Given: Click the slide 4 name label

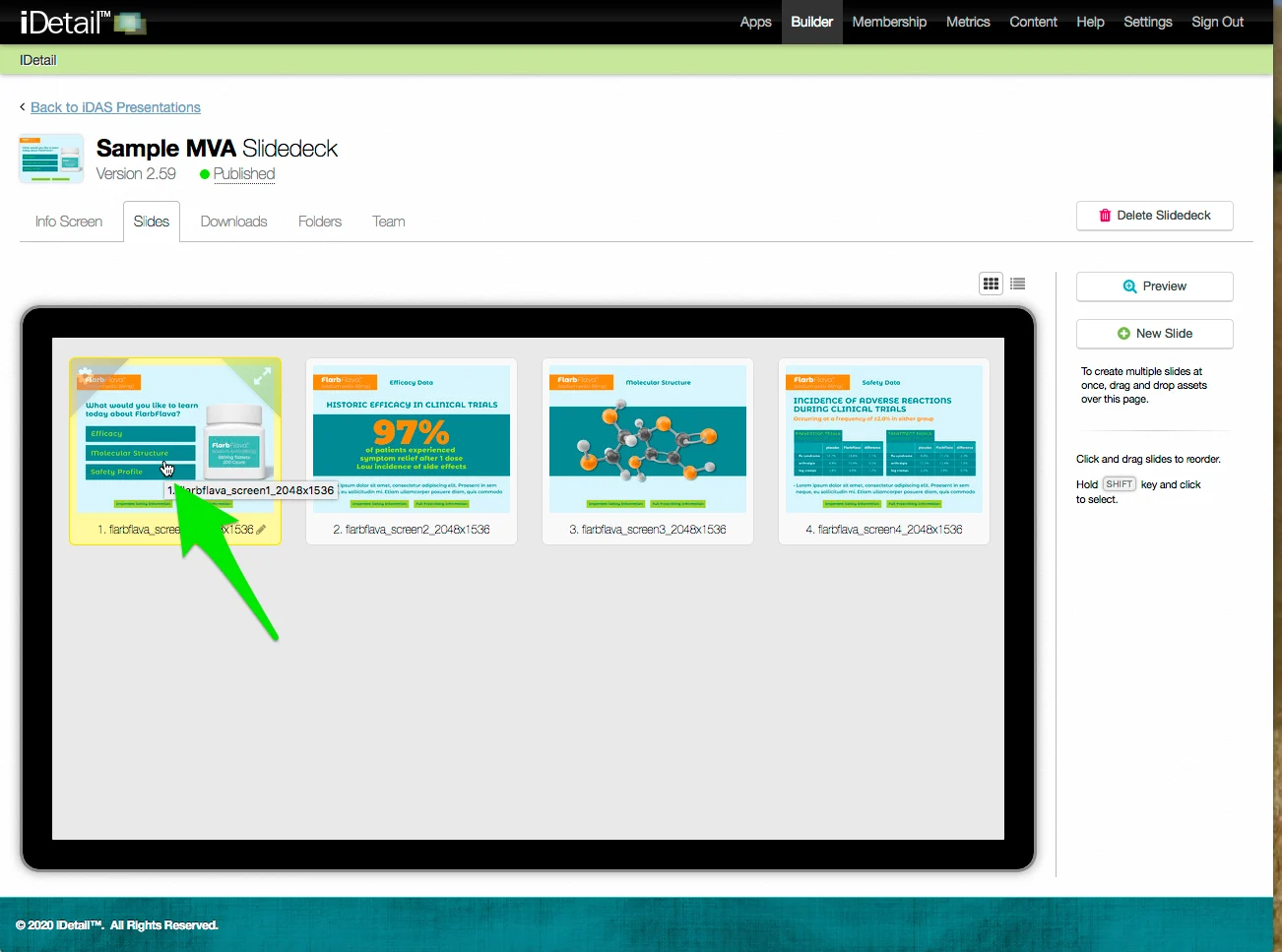Looking at the screenshot, I should click(884, 530).
